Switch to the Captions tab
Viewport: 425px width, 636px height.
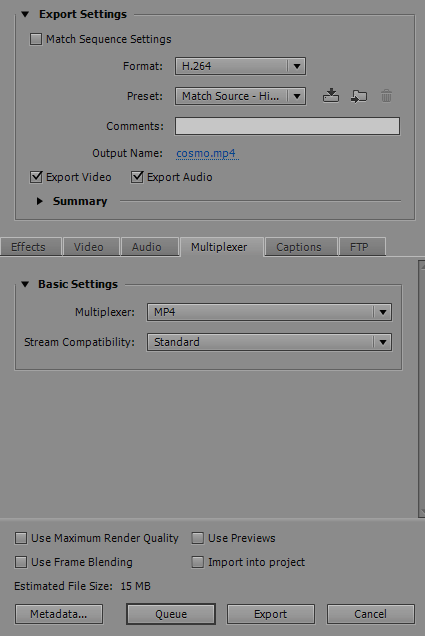299,247
